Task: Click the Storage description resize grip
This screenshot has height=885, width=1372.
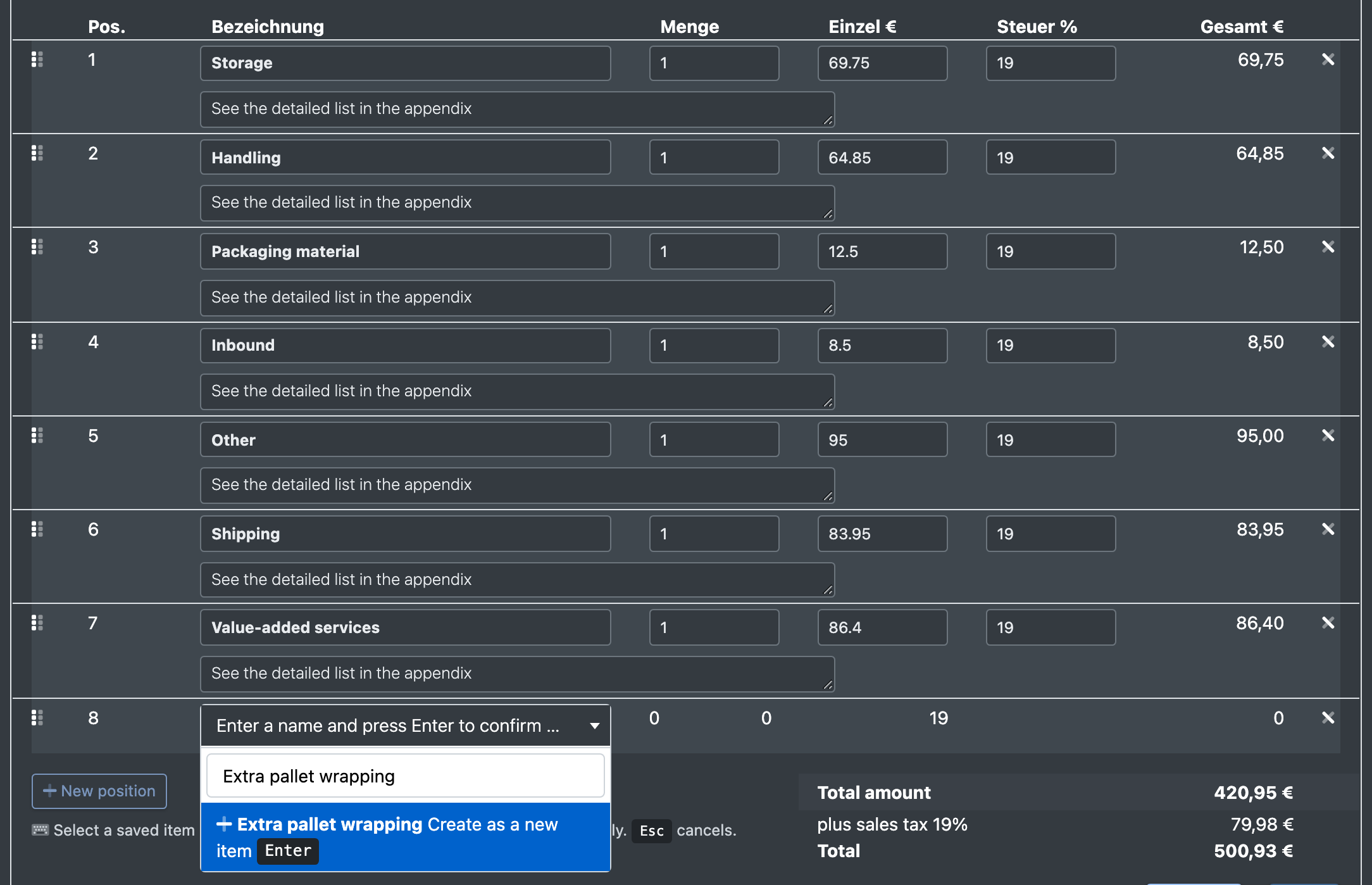Action: (828, 120)
